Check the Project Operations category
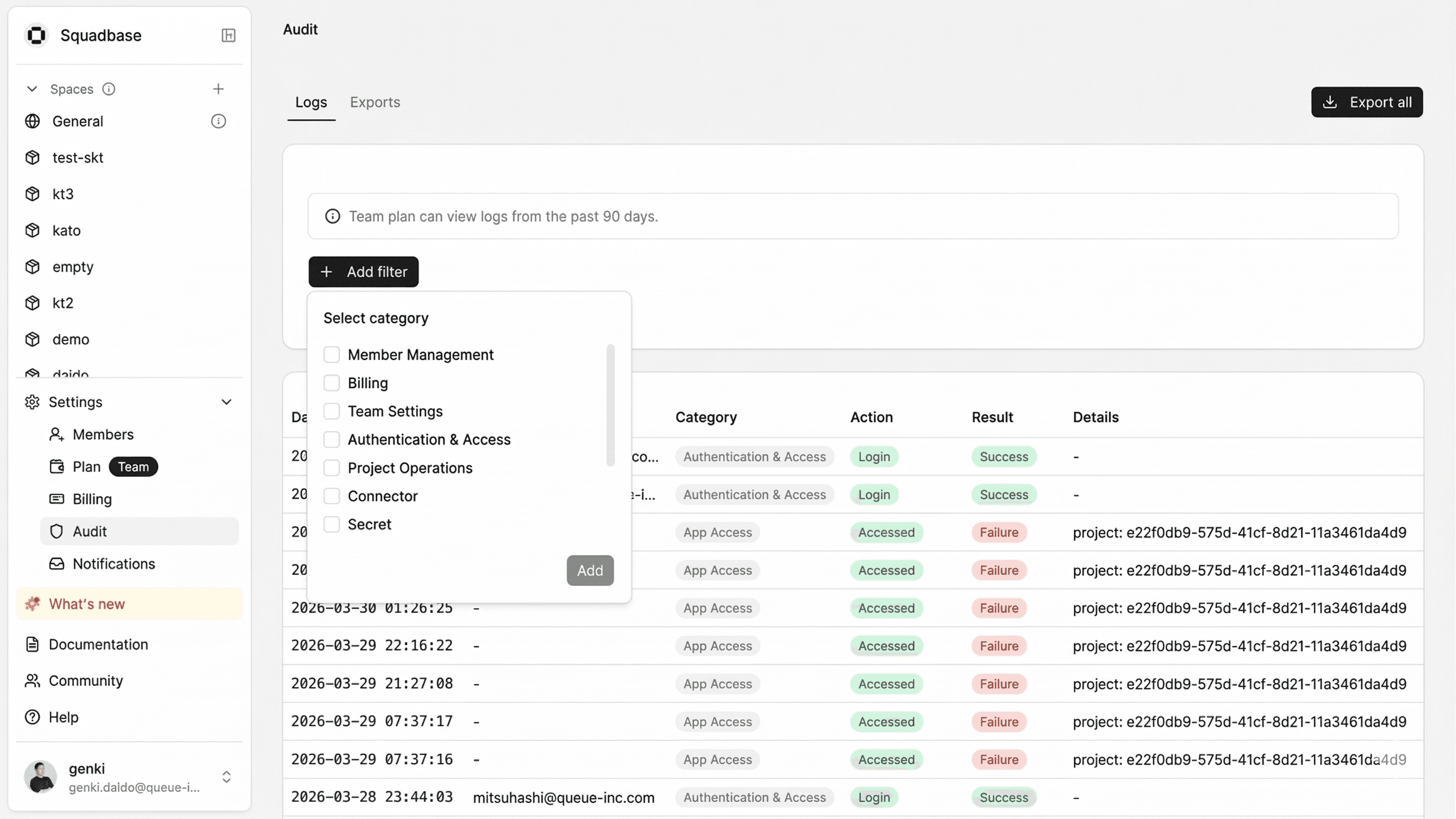This screenshot has width=1456, height=819. click(x=332, y=468)
